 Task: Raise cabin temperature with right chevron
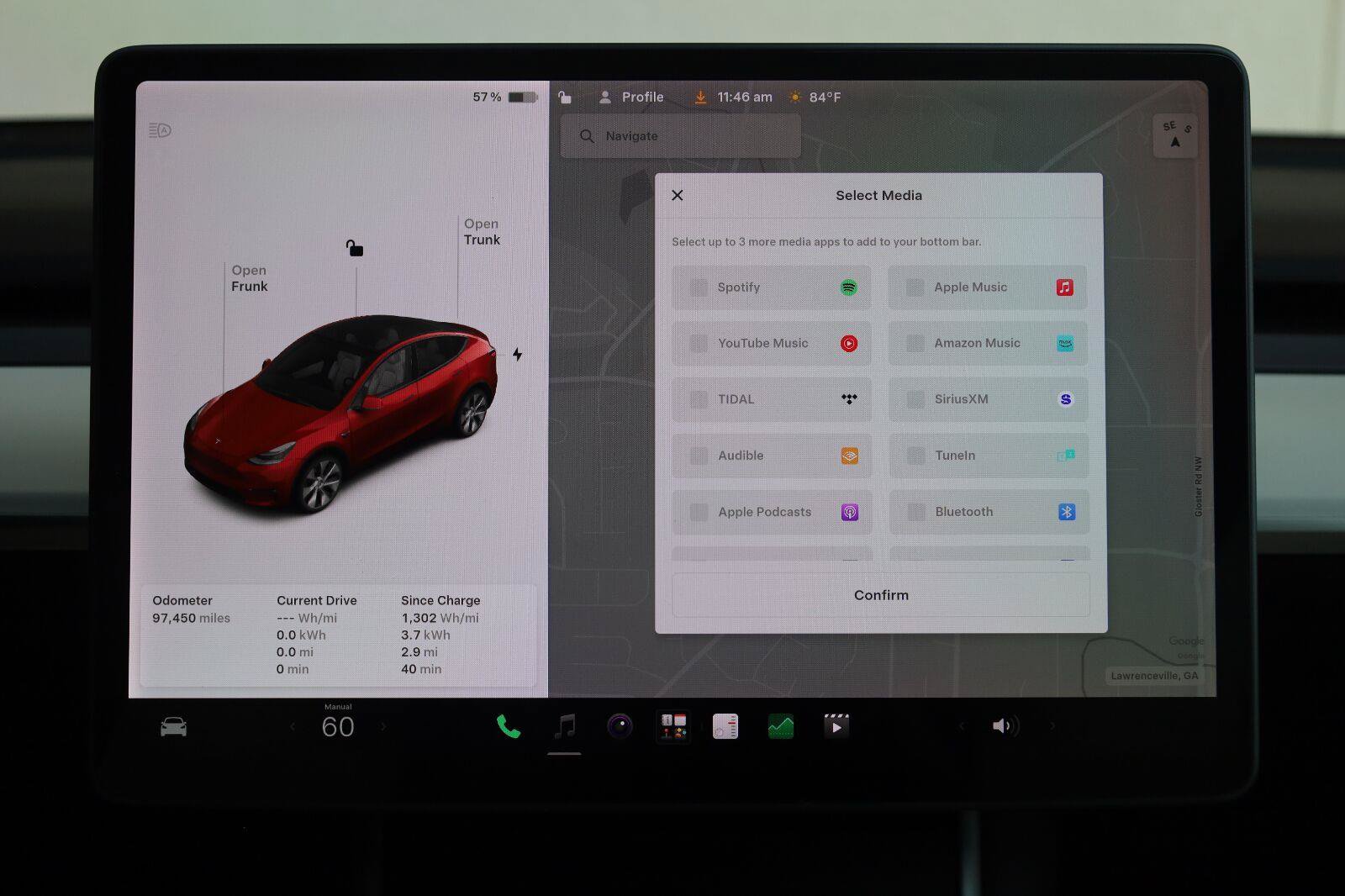tap(383, 726)
